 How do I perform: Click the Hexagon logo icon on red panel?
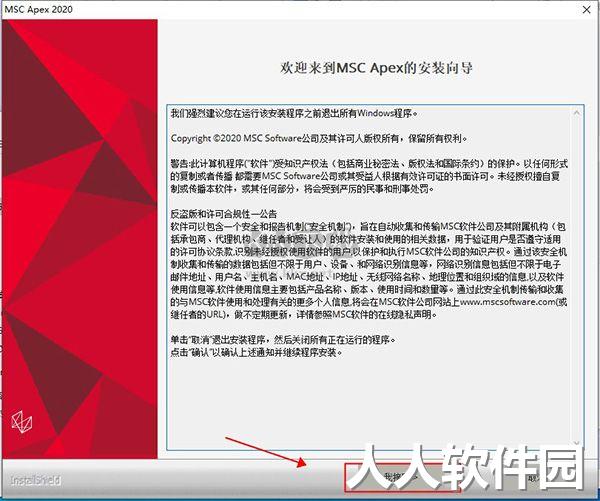(21, 422)
